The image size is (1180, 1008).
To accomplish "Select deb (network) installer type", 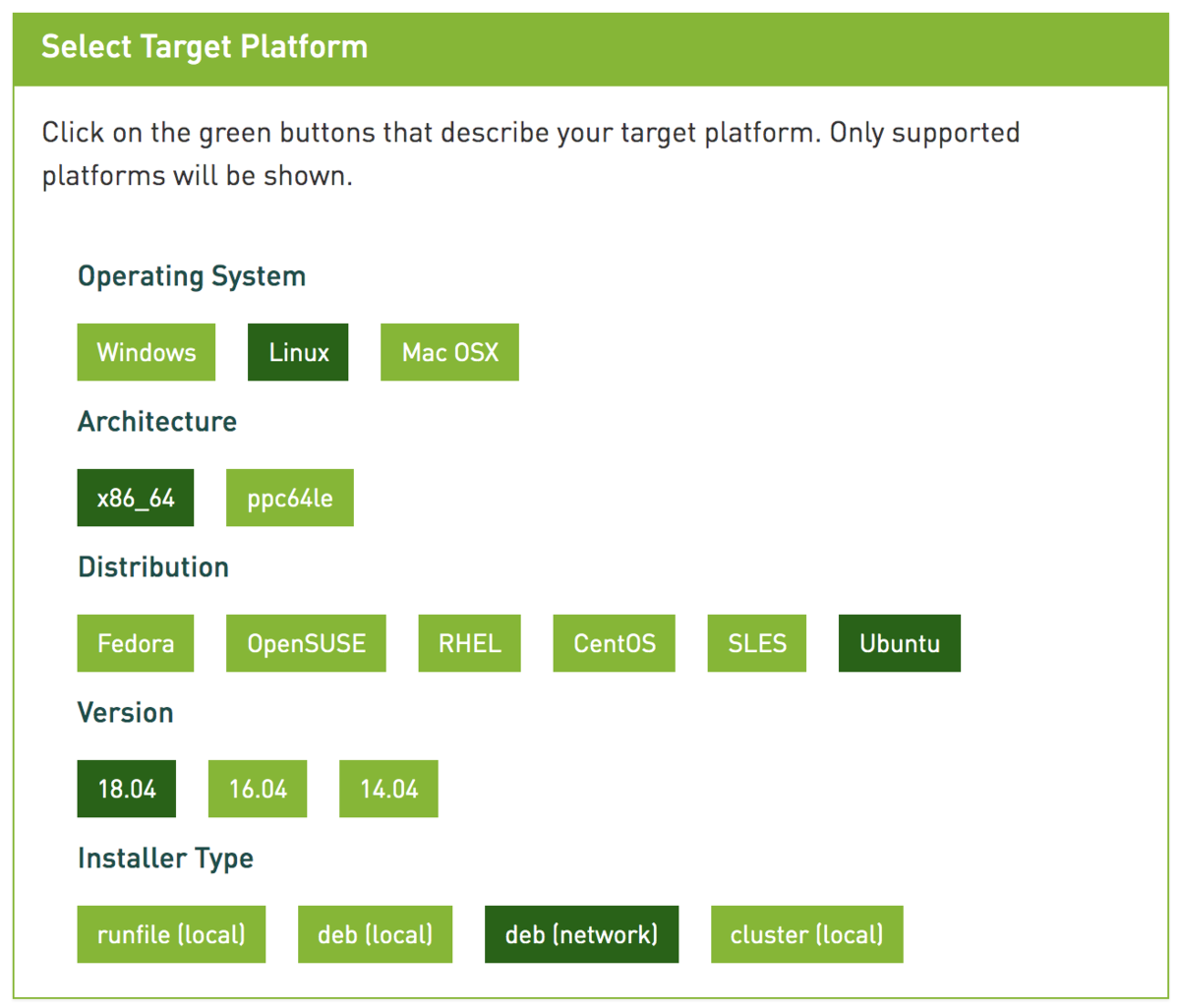I will pos(581,934).
